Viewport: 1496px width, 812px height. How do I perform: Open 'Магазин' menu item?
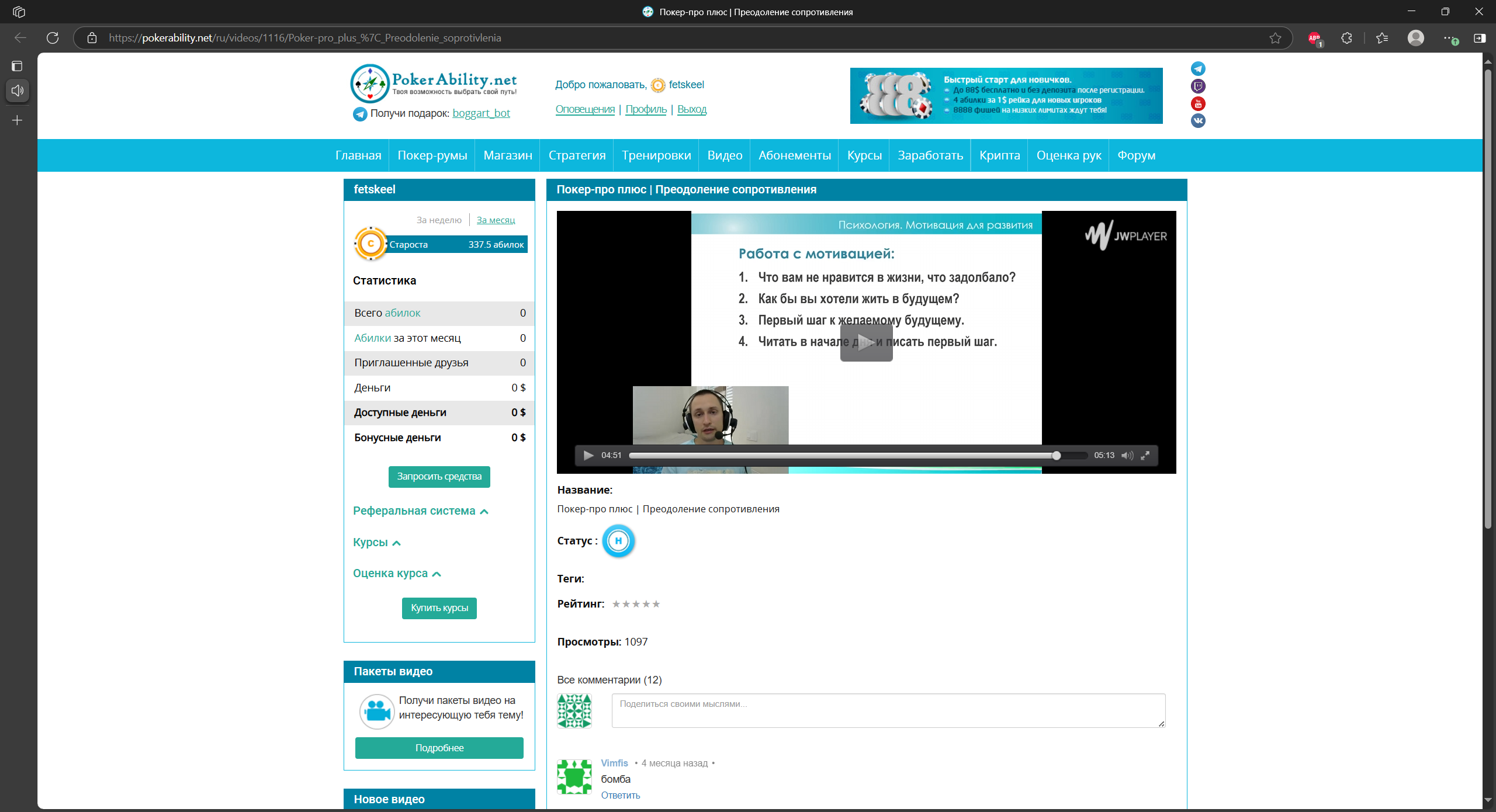click(x=508, y=155)
